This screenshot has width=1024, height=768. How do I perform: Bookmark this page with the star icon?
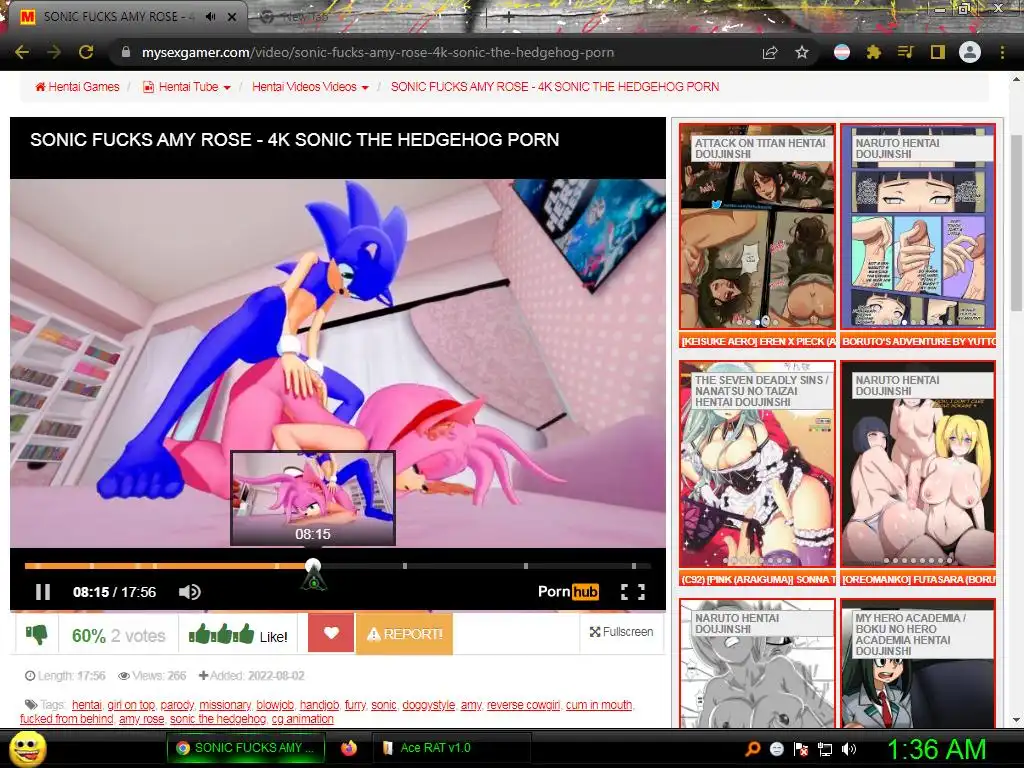[x=802, y=52]
